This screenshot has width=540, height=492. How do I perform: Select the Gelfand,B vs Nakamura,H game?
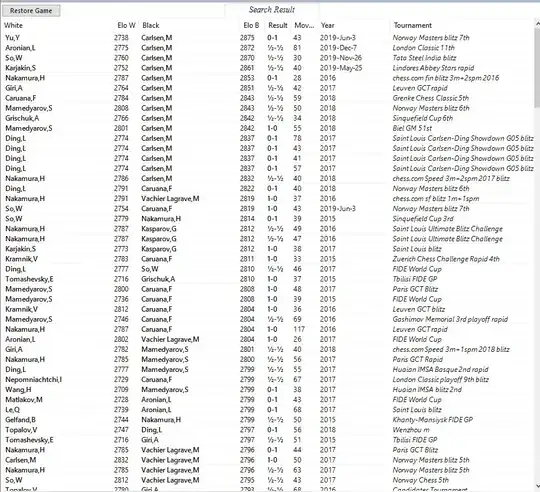click(267, 420)
